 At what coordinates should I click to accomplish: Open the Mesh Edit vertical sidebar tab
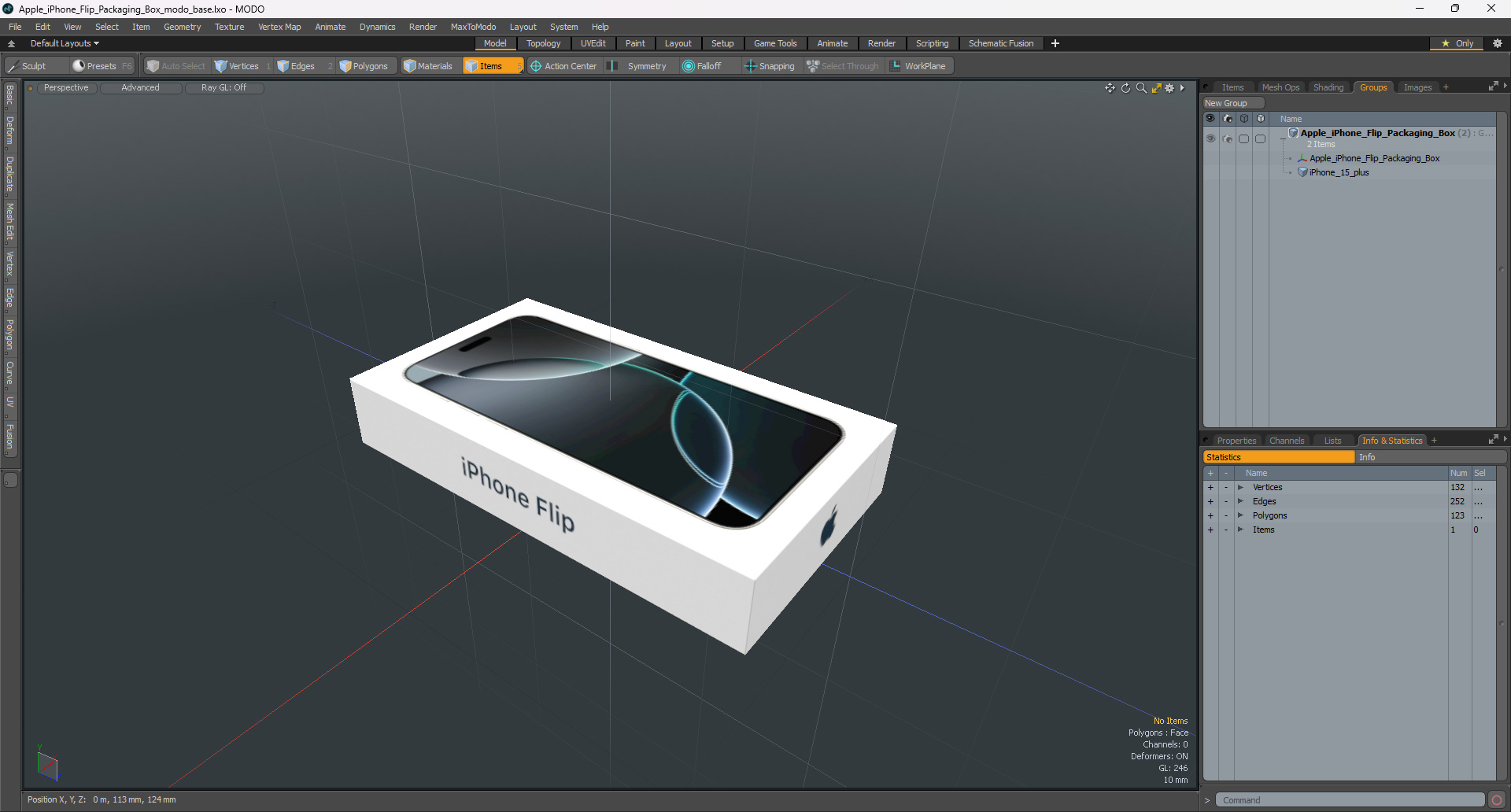(x=9, y=221)
